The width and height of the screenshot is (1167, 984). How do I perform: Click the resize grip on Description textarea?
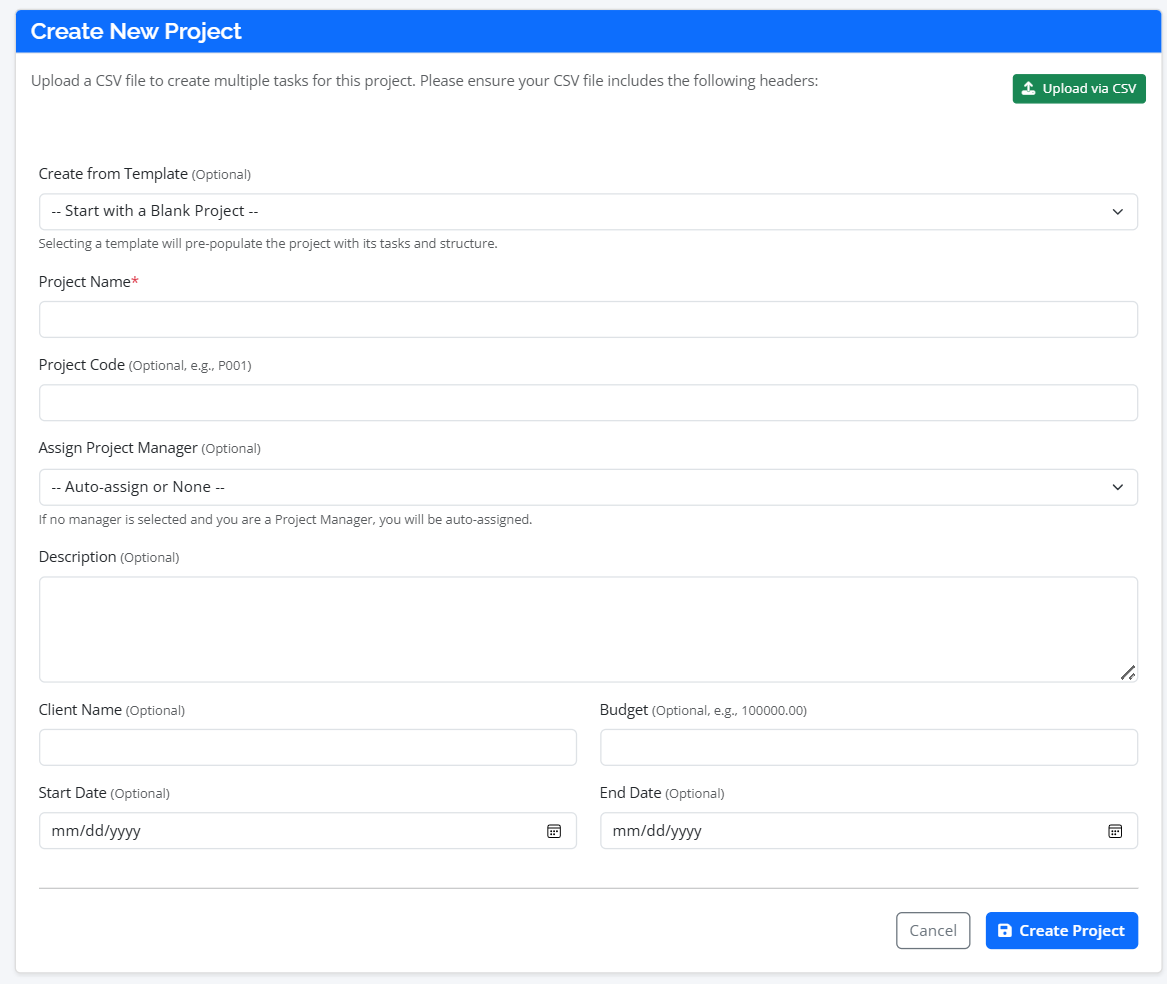1129,673
